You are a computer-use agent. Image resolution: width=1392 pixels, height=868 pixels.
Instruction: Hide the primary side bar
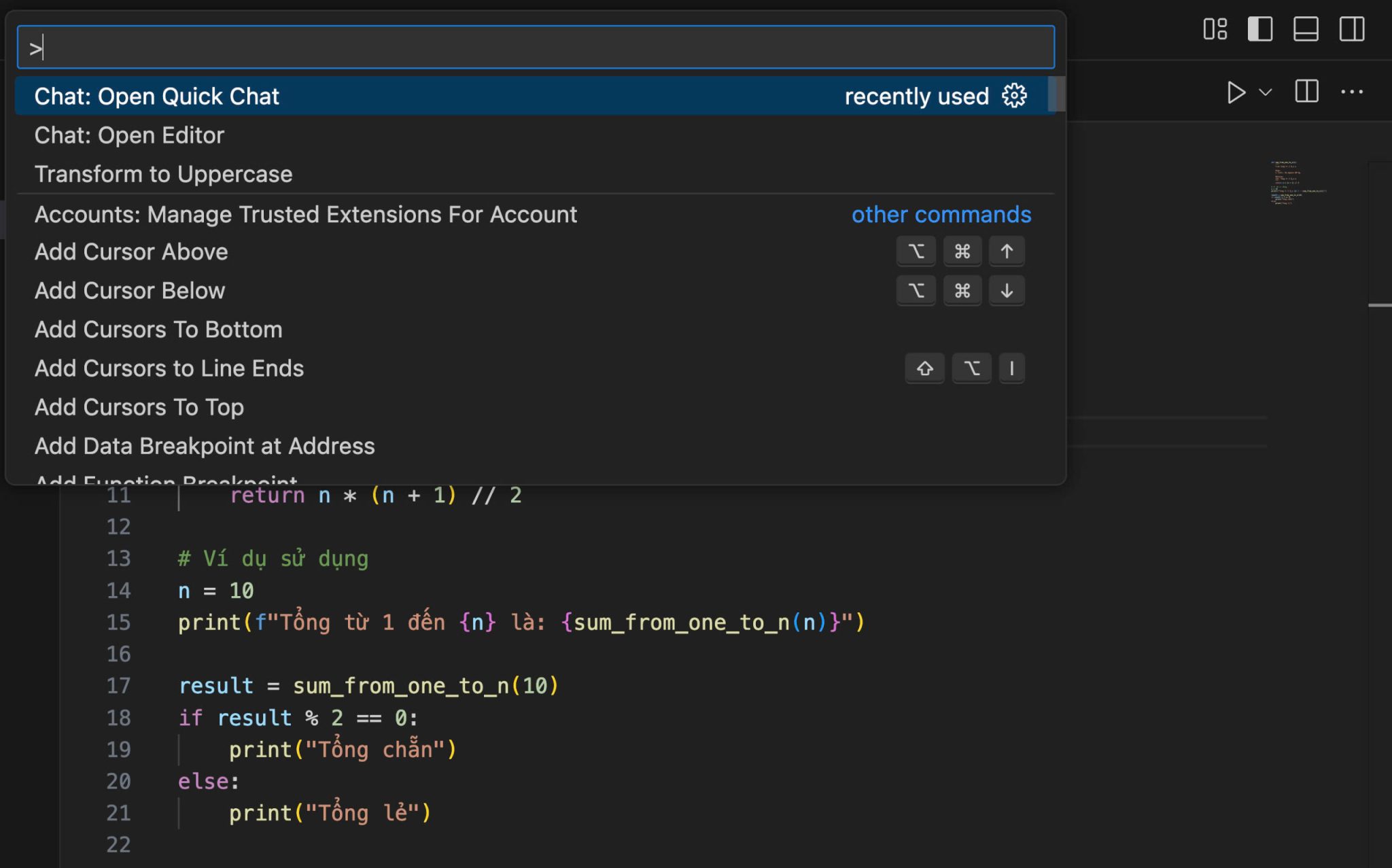pyautogui.click(x=1260, y=29)
